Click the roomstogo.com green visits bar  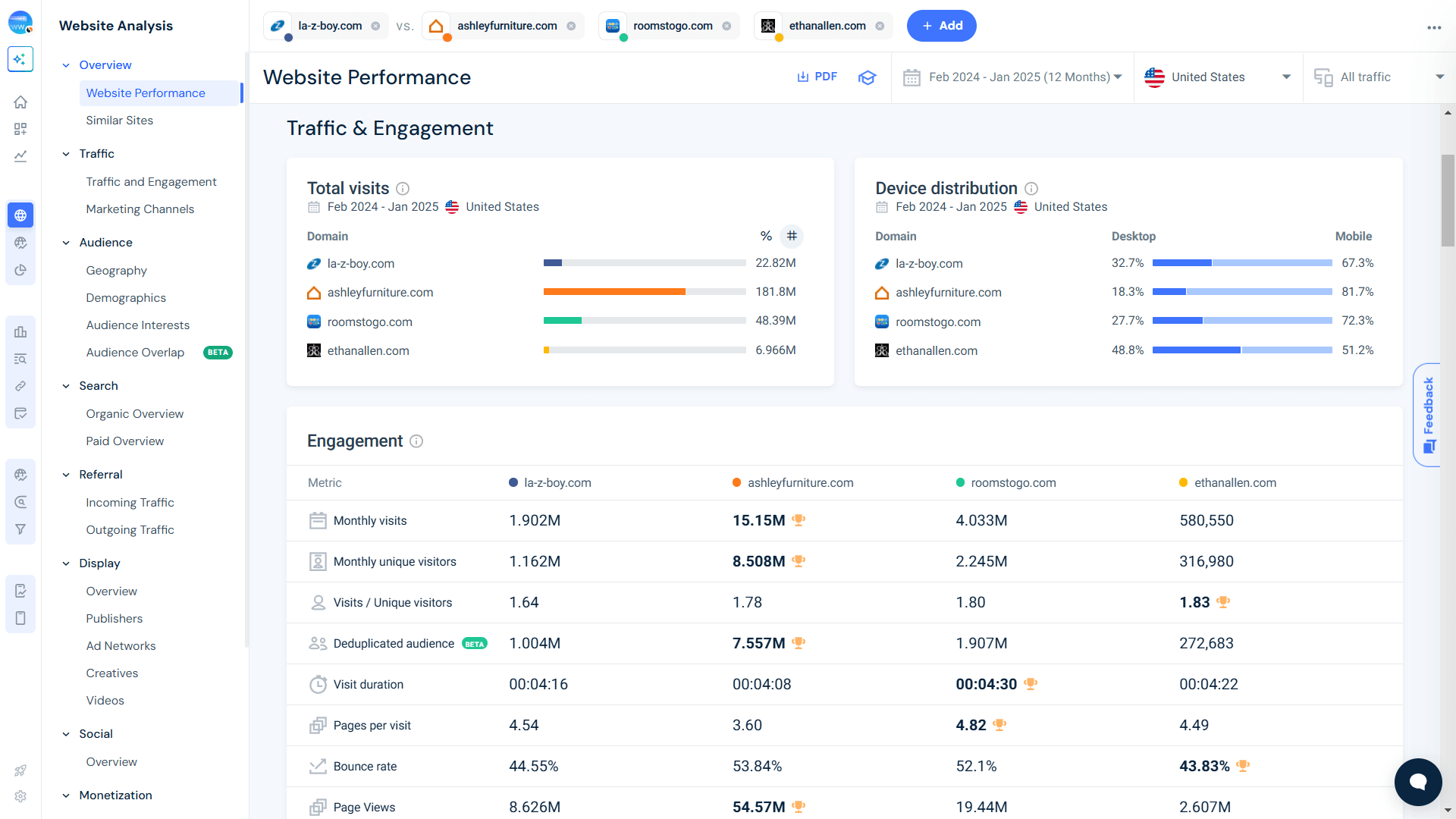[x=563, y=321]
